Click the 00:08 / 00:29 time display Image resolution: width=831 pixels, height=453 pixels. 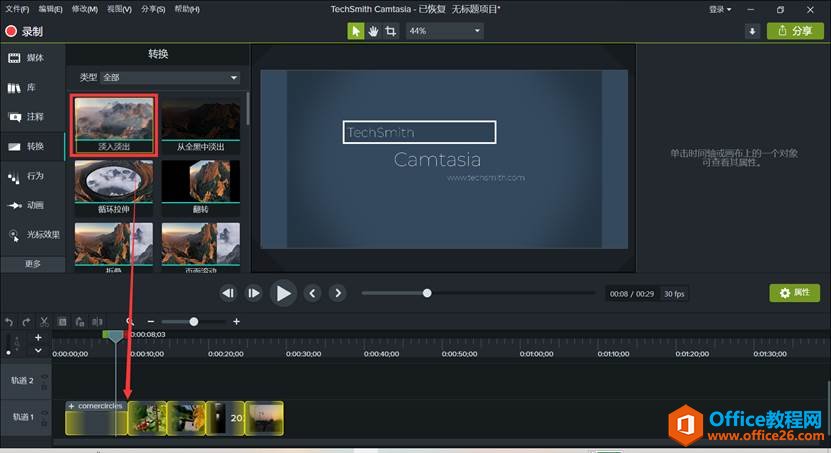632,294
